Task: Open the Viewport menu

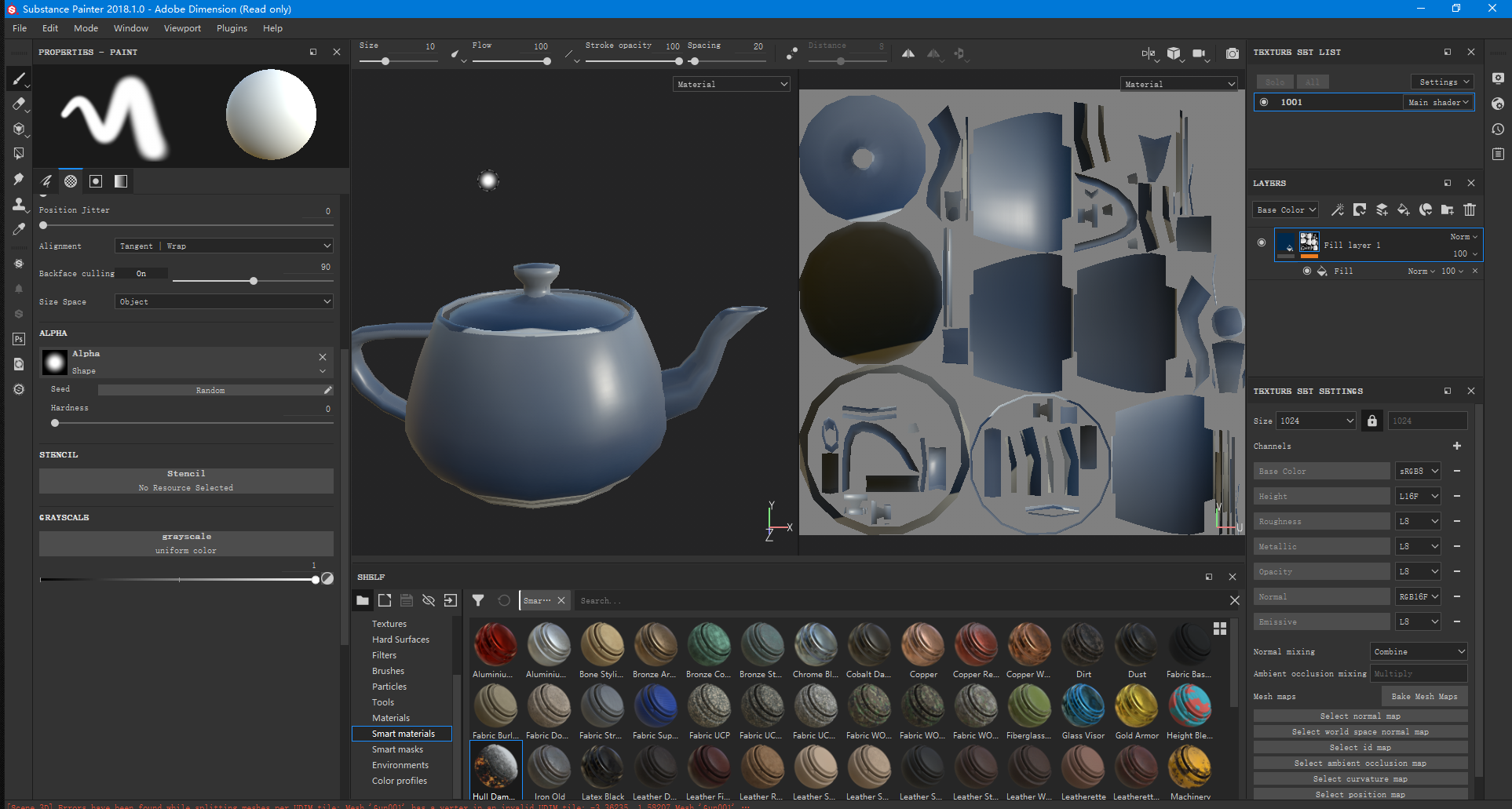Action: click(x=182, y=28)
